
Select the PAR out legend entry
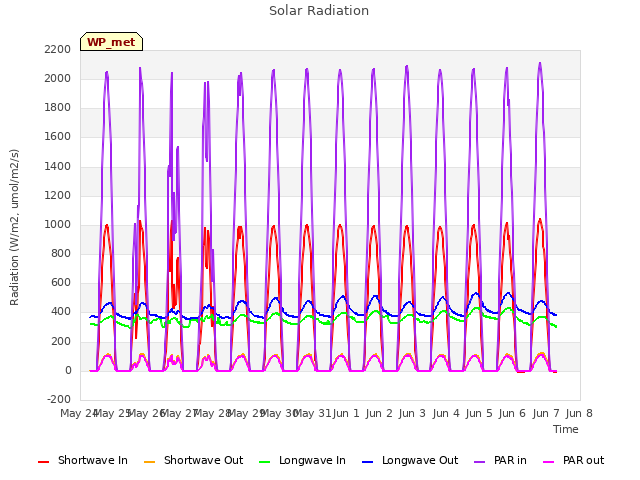point(573,460)
